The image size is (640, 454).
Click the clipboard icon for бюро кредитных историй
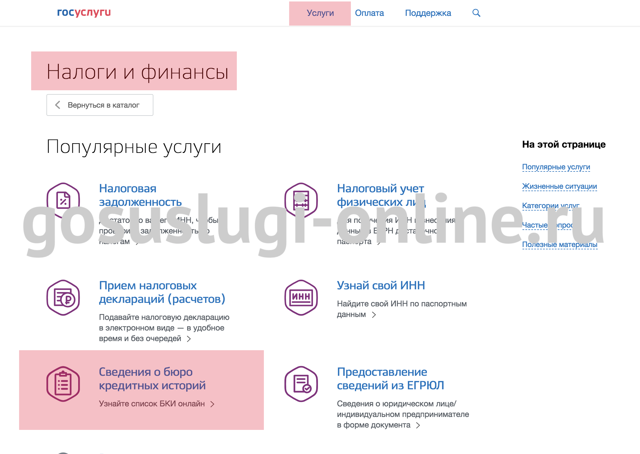tap(63, 384)
